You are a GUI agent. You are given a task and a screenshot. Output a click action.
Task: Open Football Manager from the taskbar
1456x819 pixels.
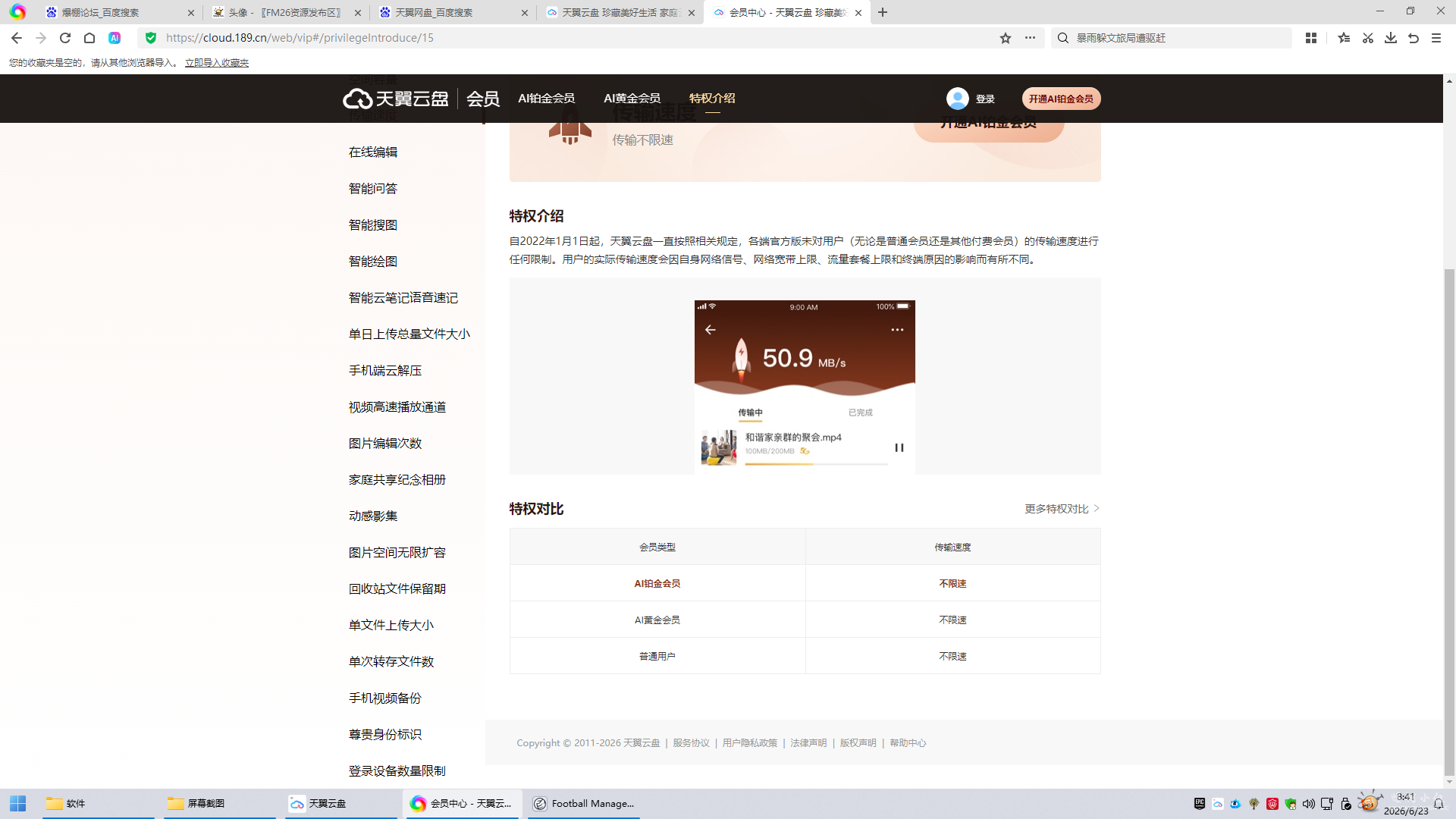(584, 803)
